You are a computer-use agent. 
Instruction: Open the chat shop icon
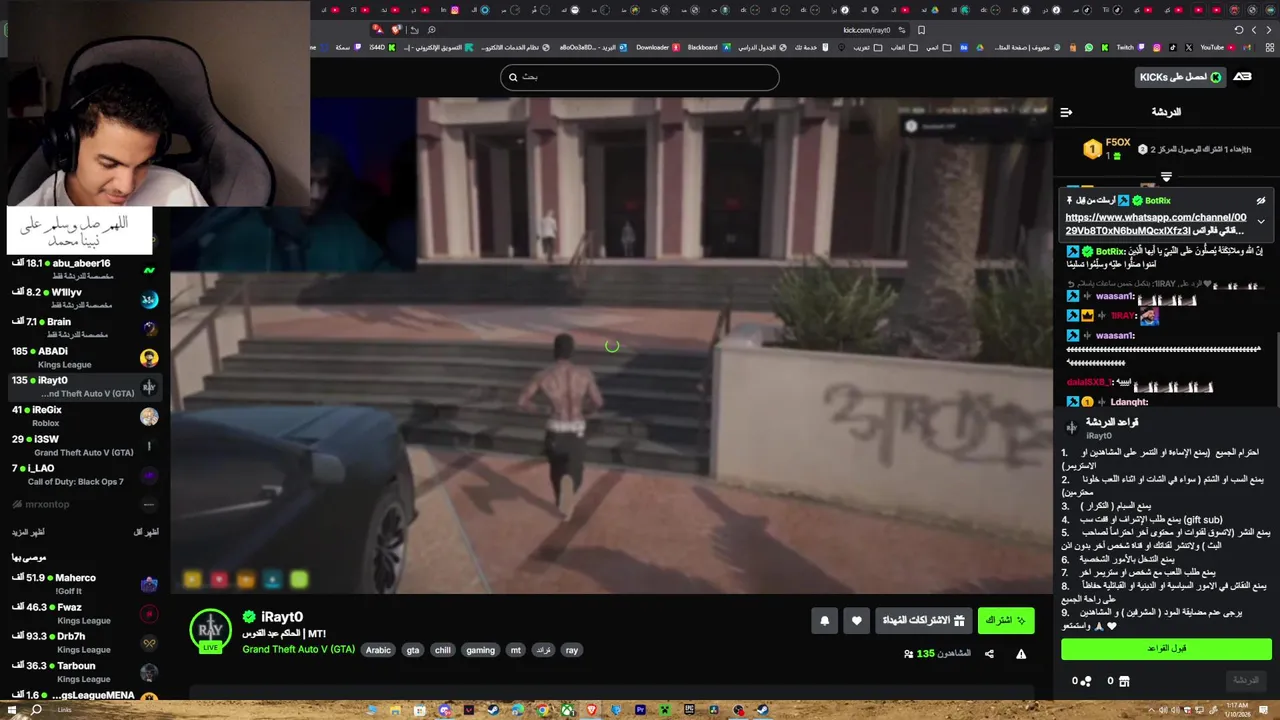click(1124, 681)
